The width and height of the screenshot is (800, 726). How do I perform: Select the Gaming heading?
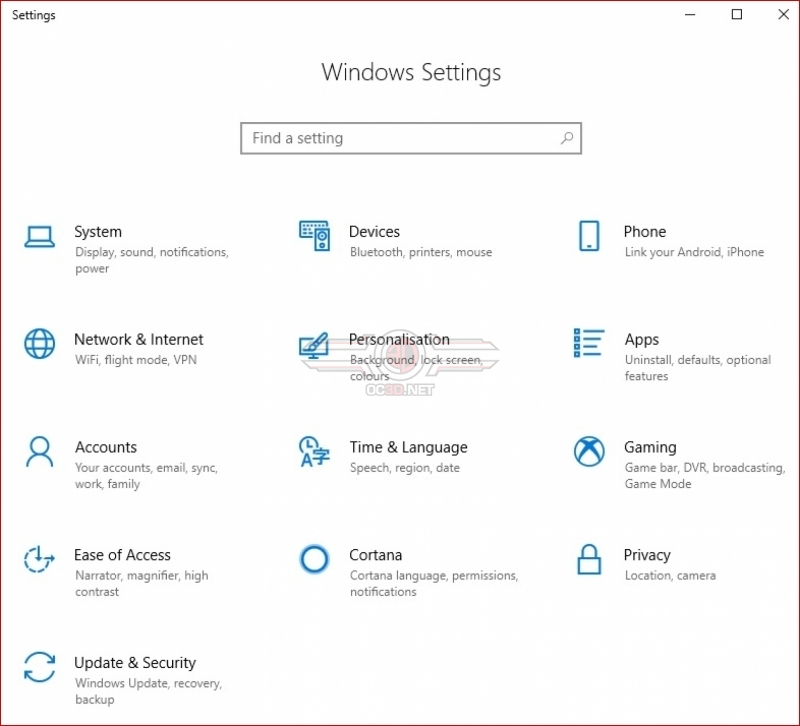(x=651, y=447)
